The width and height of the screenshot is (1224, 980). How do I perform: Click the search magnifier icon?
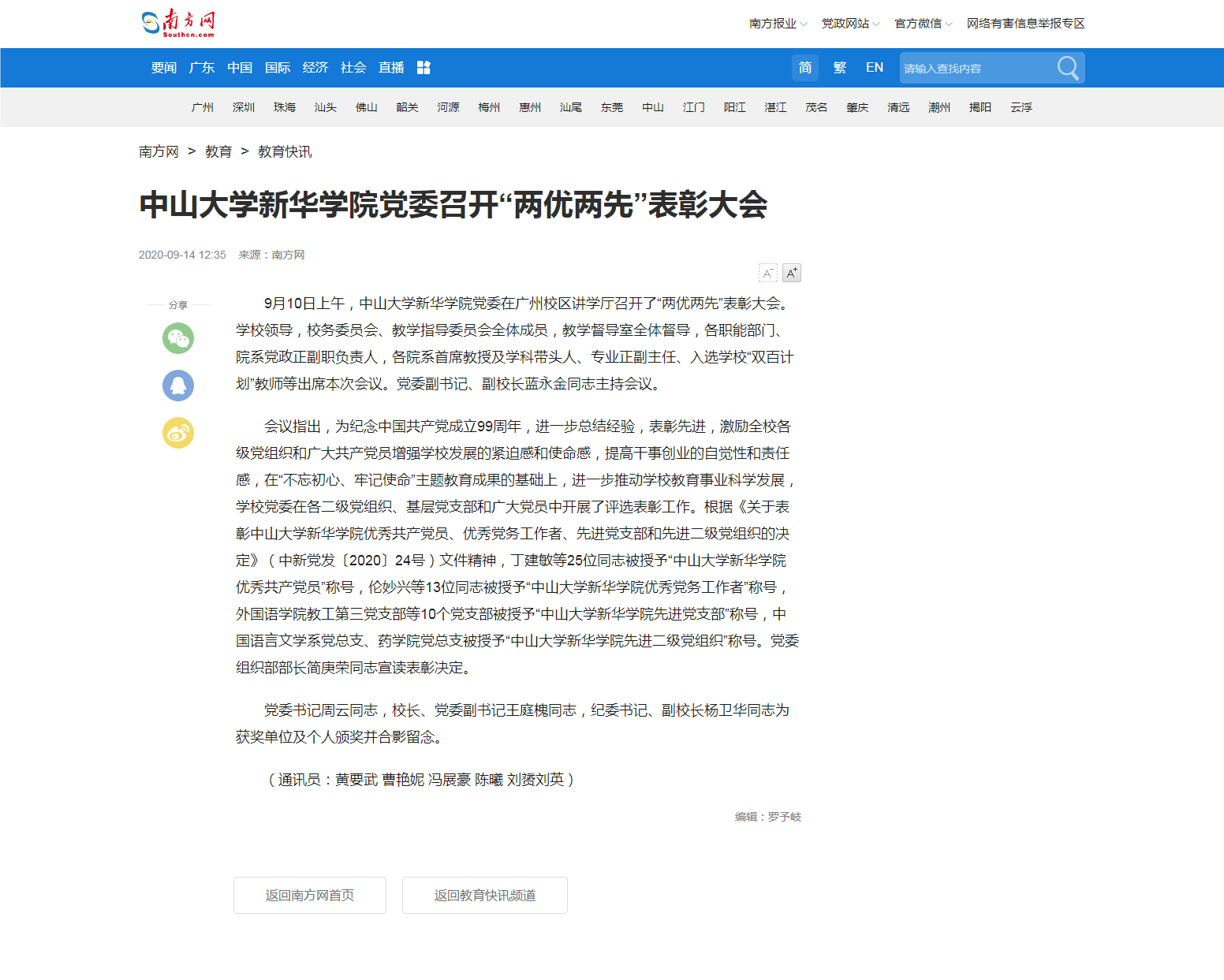[x=1068, y=68]
